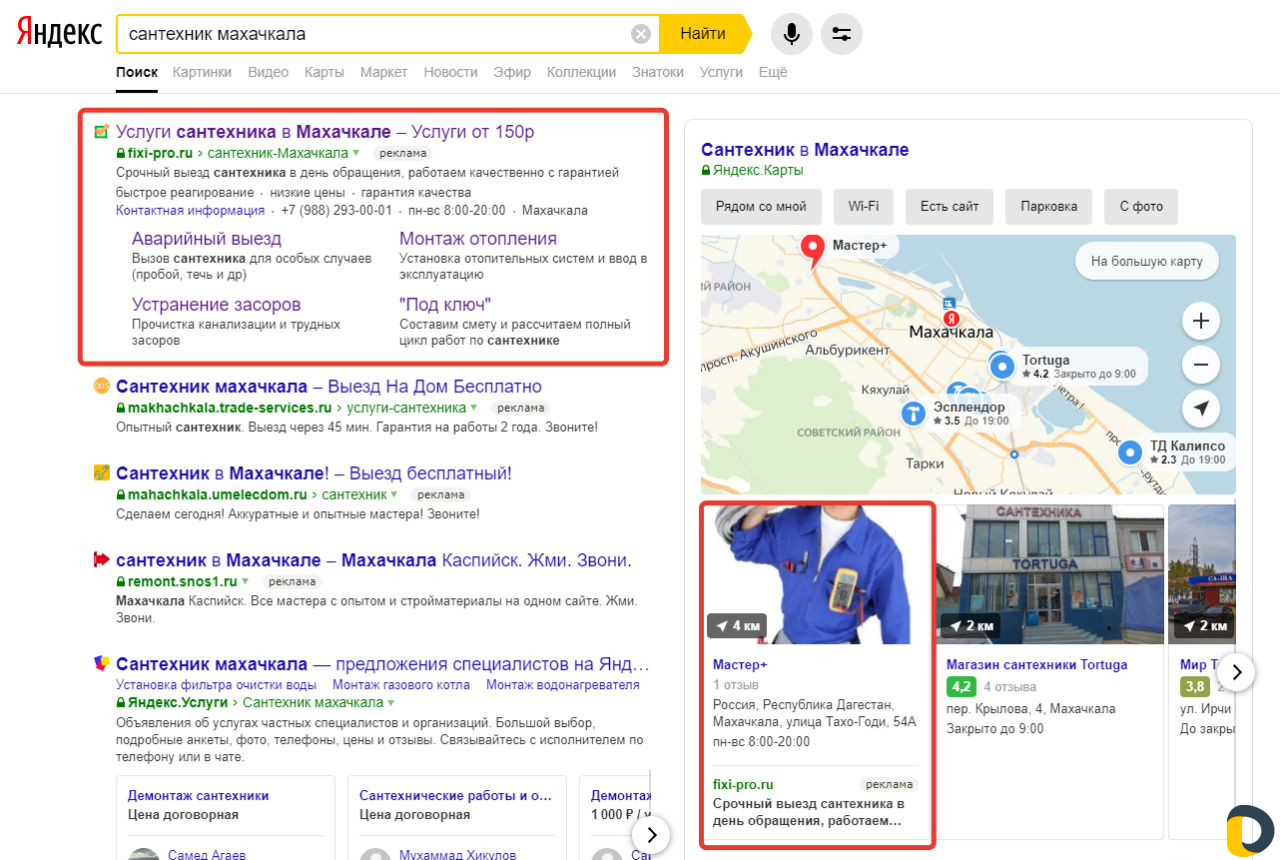Open the Устранение засоров sitelink
This screenshot has height=860, width=1280.
[x=216, y=304]
